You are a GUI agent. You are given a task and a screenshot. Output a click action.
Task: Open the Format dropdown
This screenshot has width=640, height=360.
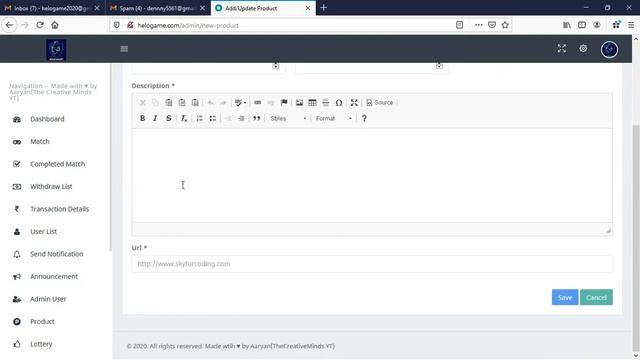tap(333, 118)
